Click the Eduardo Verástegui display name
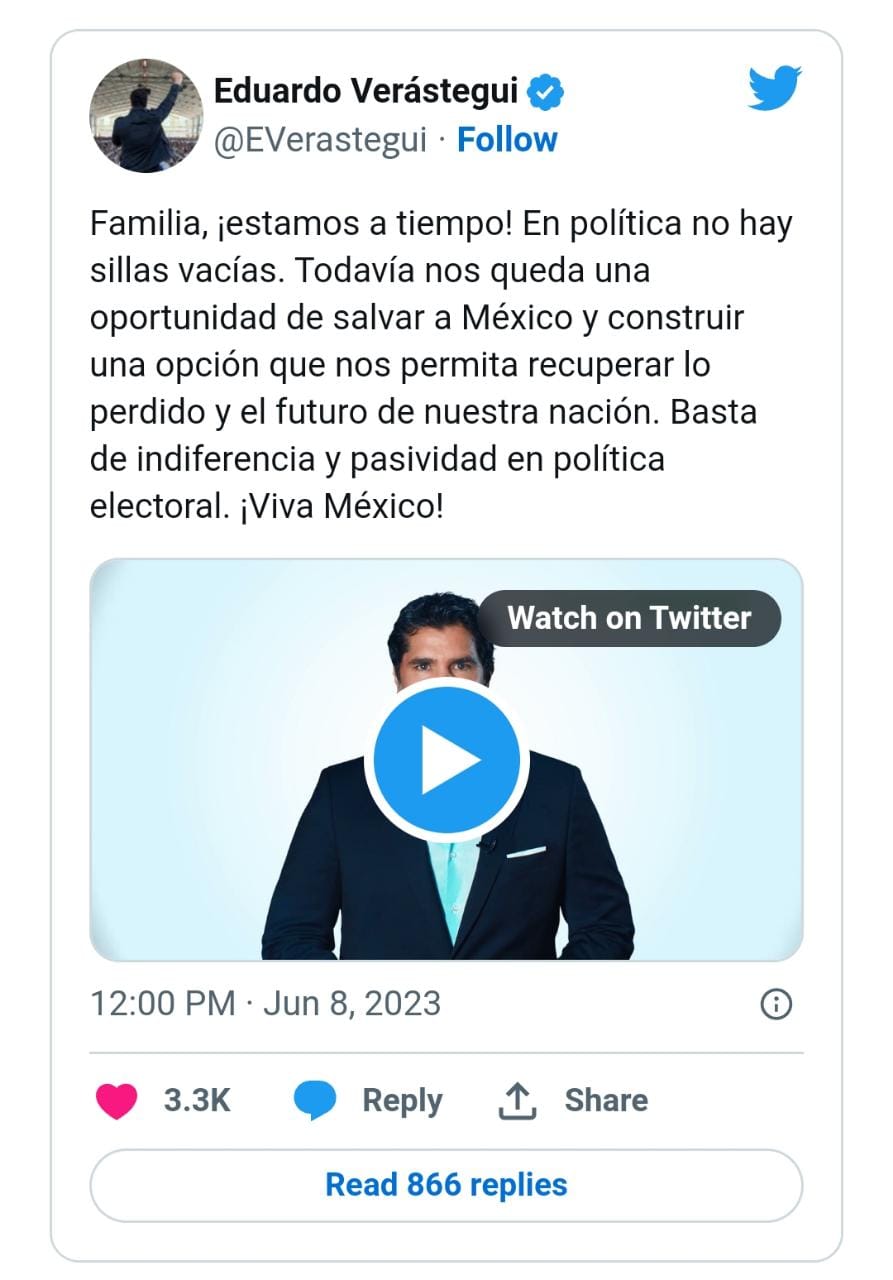The image size is (893, 1280). tap(366, 92)
